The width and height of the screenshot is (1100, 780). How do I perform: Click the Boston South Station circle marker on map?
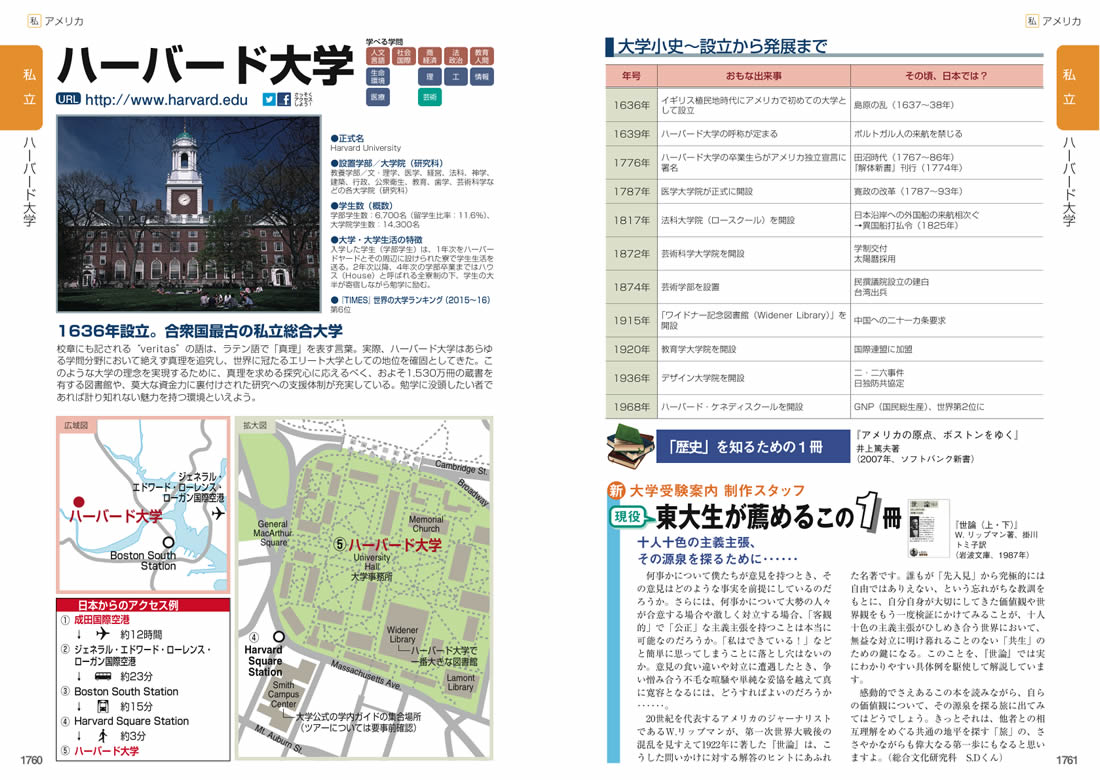(168, 542)
